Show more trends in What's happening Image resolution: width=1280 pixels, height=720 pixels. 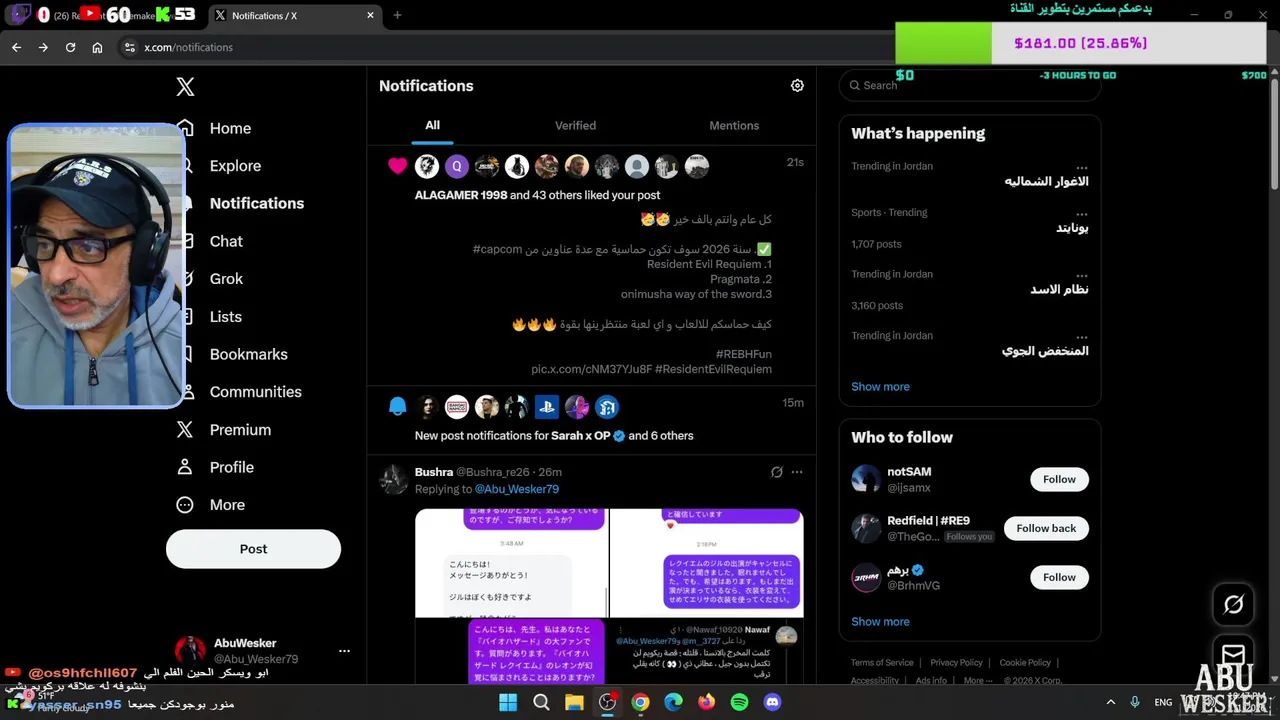click(x=880, y=387)
